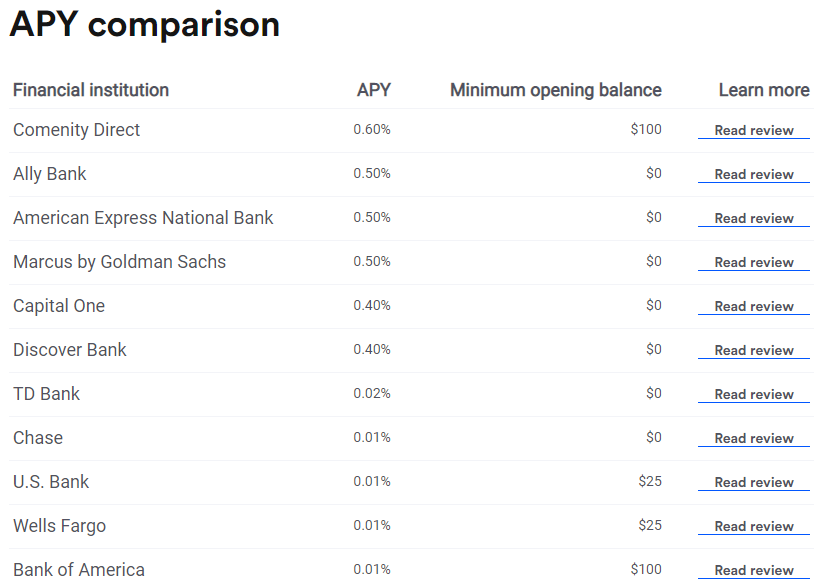Click Wells Fargo's Read review link
The width and height of the screenshot is (833, 584).
point(753,526)
